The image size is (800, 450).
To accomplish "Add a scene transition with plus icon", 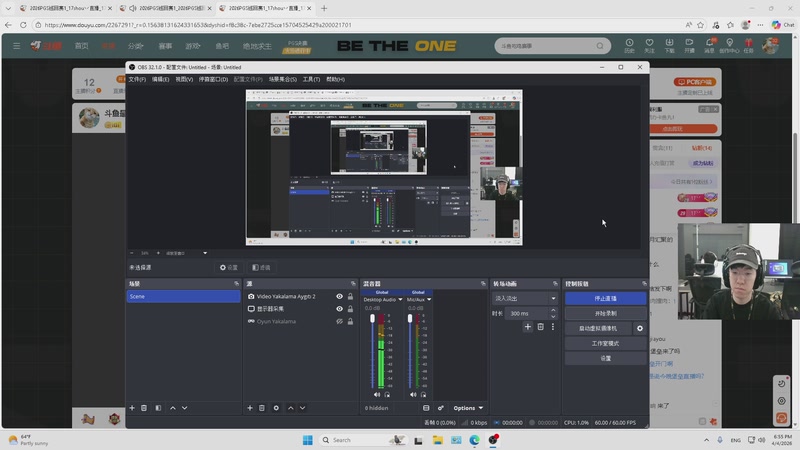I will click(x=528, y=327).
